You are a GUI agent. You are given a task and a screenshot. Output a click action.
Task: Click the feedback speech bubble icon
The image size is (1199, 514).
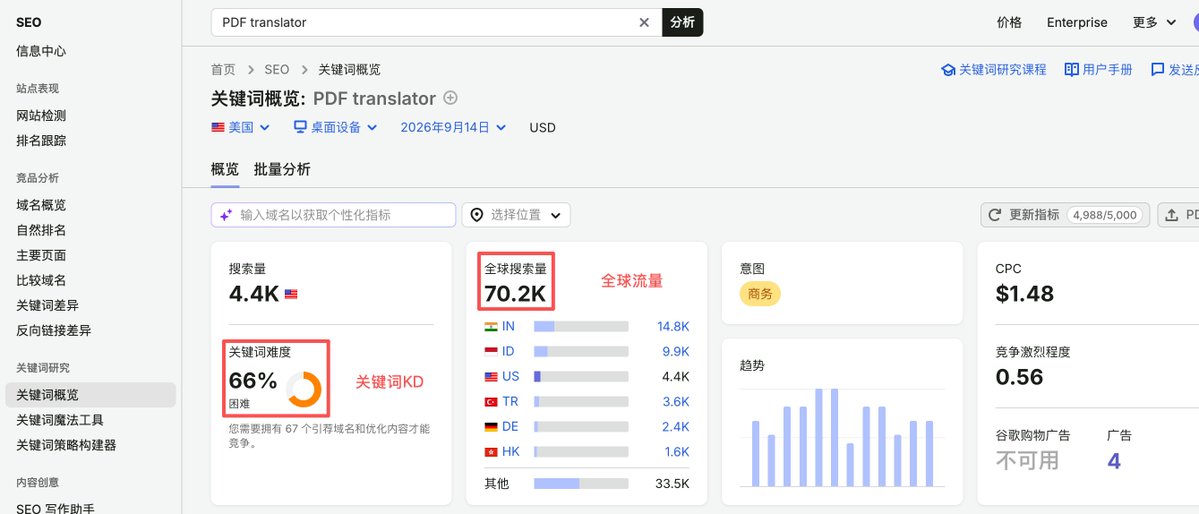click(1158, 70)
